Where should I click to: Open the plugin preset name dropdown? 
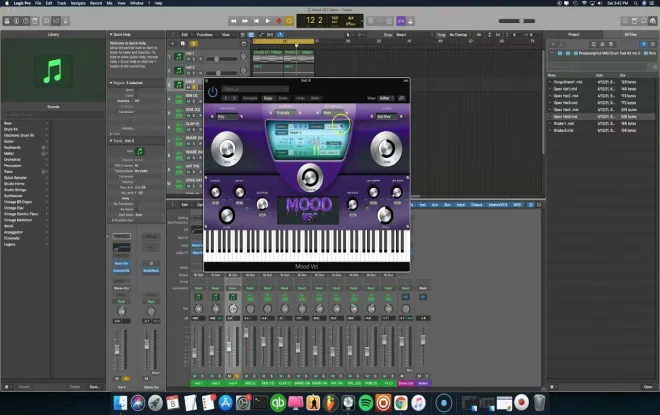point(255,89)
